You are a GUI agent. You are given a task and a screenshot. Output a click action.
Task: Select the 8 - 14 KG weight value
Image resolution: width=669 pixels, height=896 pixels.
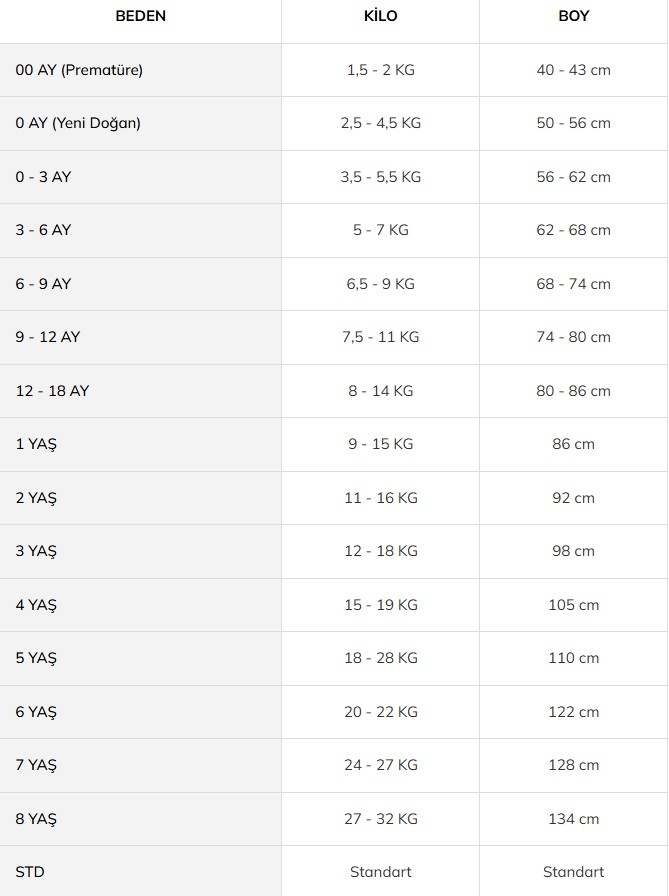click(380, 391)
